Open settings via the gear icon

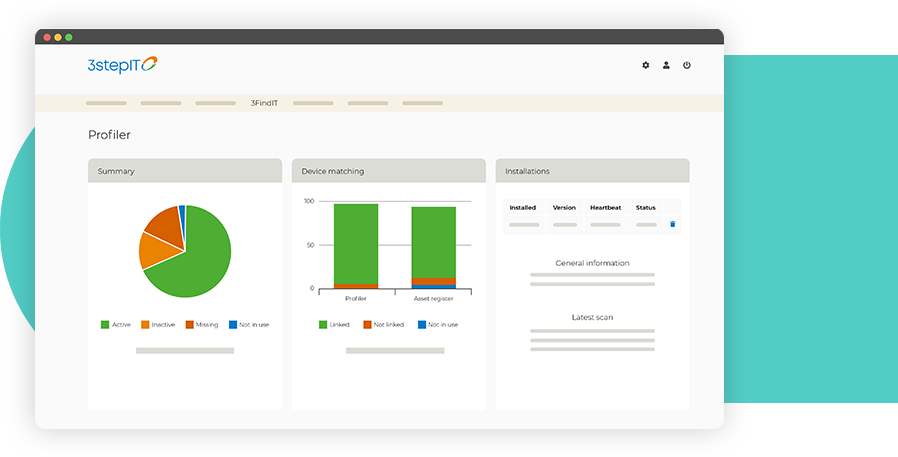(645, 65)
